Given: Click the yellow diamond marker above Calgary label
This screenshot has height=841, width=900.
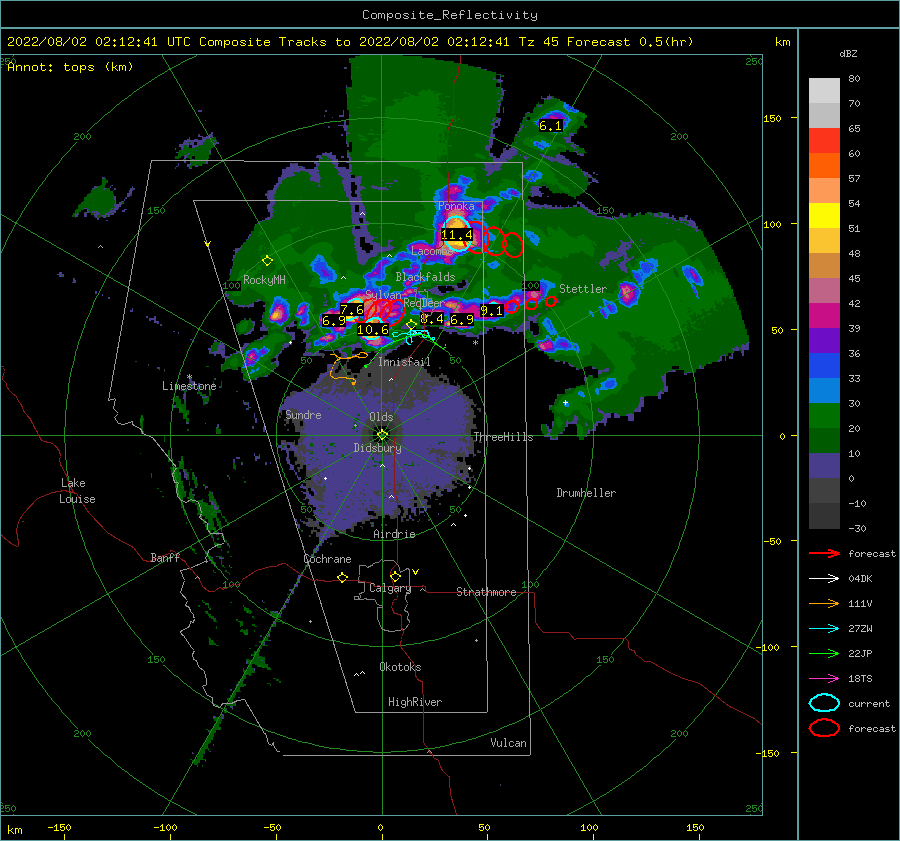Looking at the screenshot, I should (395, 576).
